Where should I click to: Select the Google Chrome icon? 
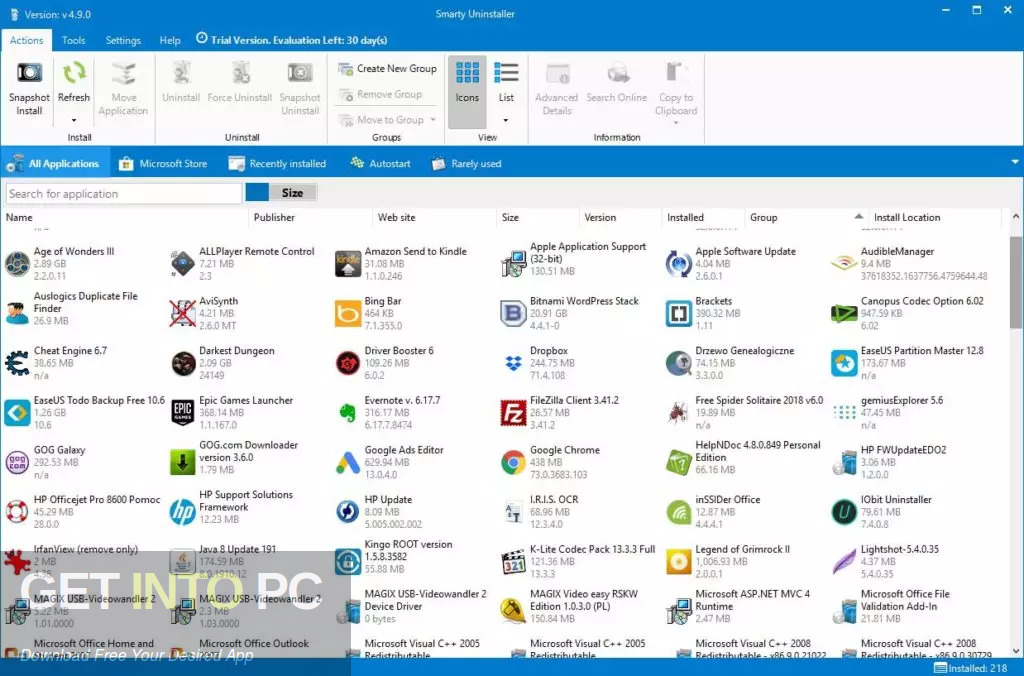pyautogui.click(x=513, y=462)
